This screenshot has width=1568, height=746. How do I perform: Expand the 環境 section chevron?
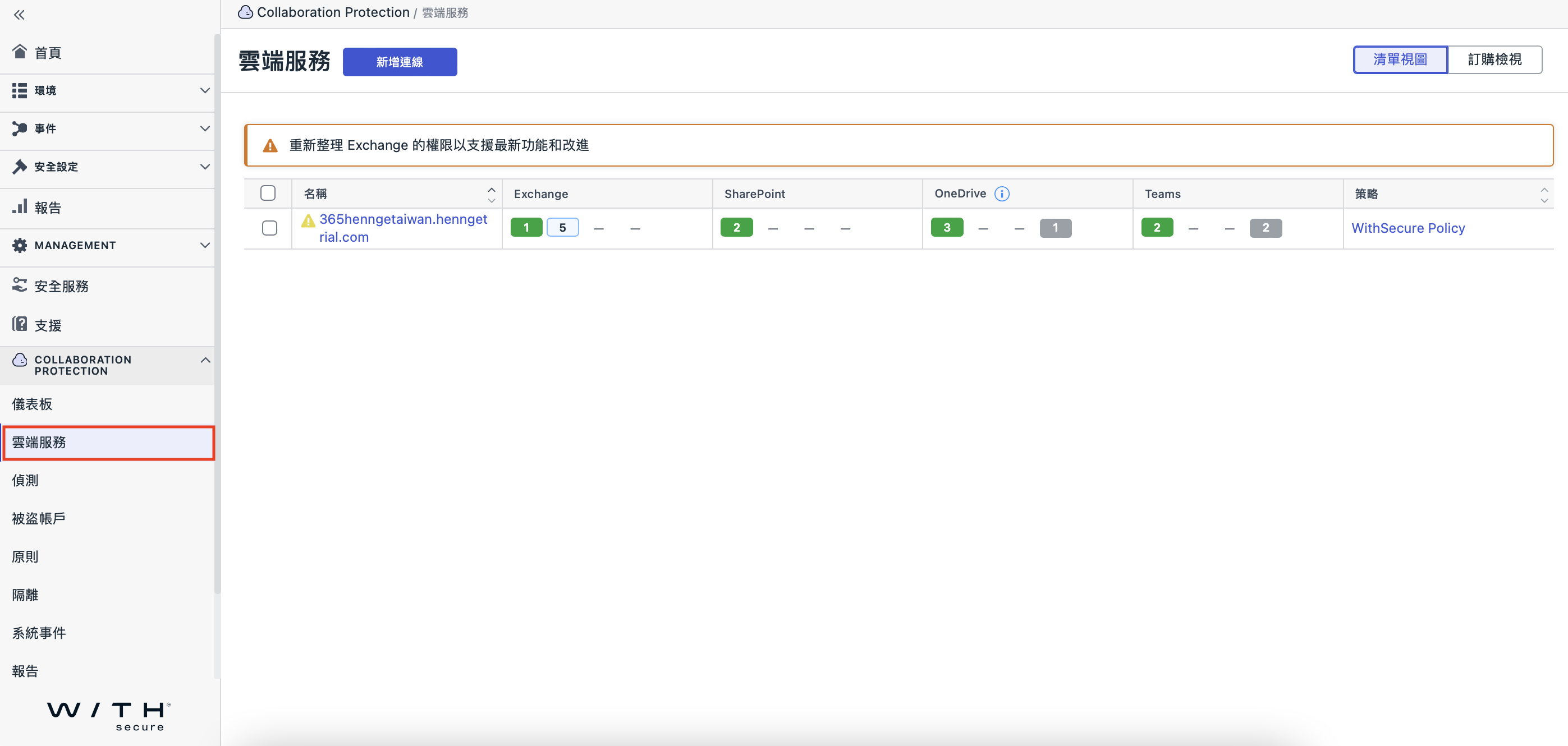click(x=205, y=90)
